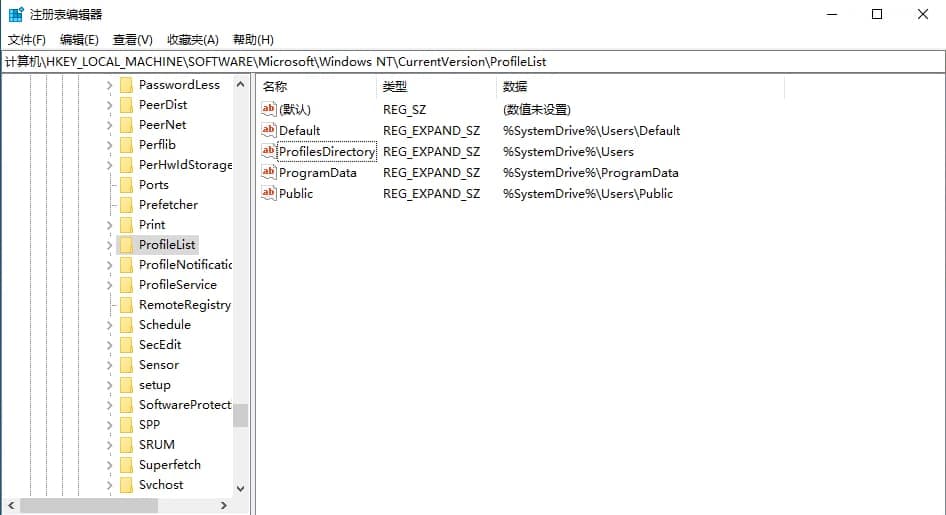Screen dimensions: 946x515
Task: Open the 文件(F) menu
Action: click(27, 40)
